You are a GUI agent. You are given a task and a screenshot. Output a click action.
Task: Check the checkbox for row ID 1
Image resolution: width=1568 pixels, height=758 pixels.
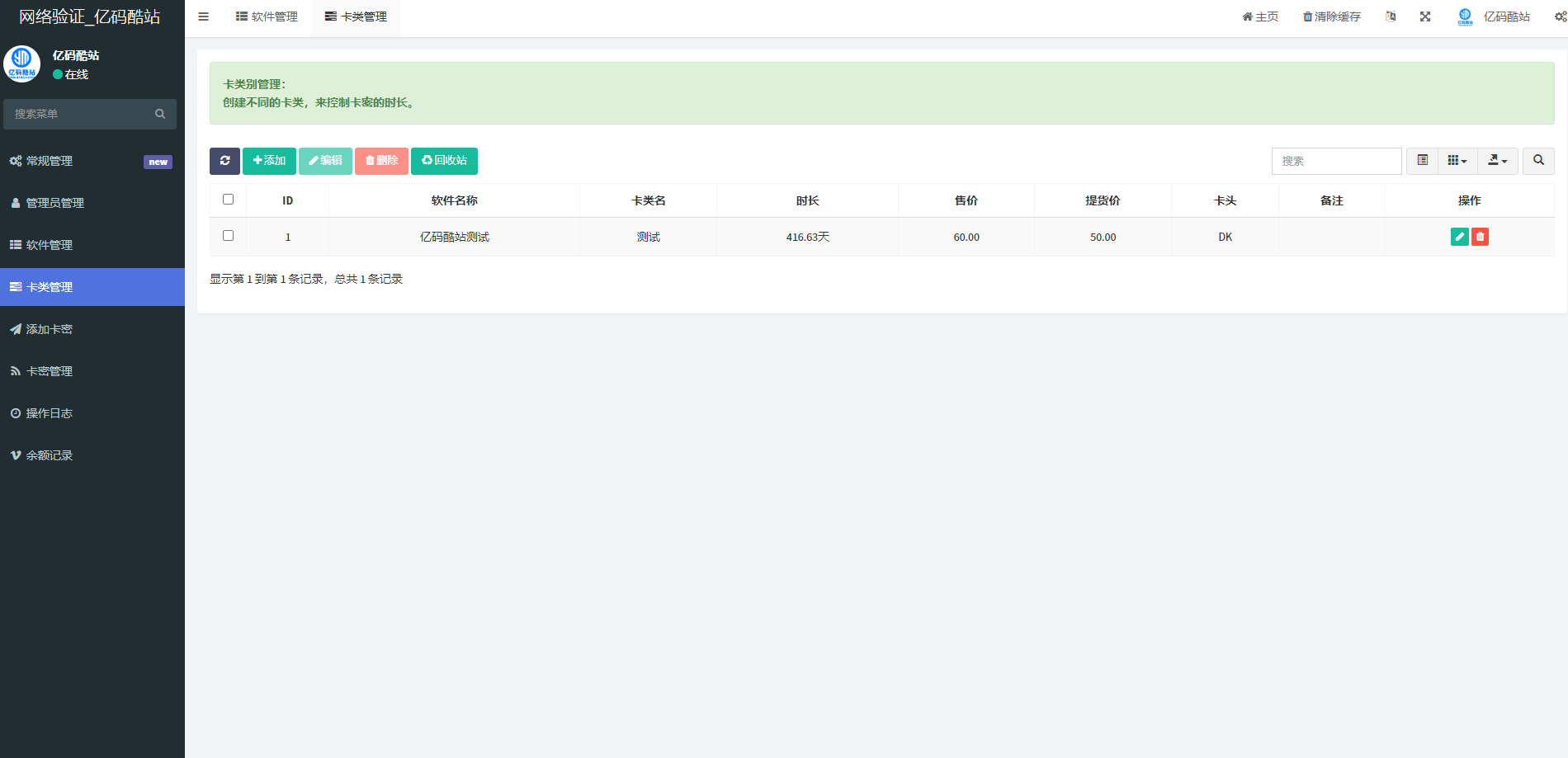(x=229, y=236)
